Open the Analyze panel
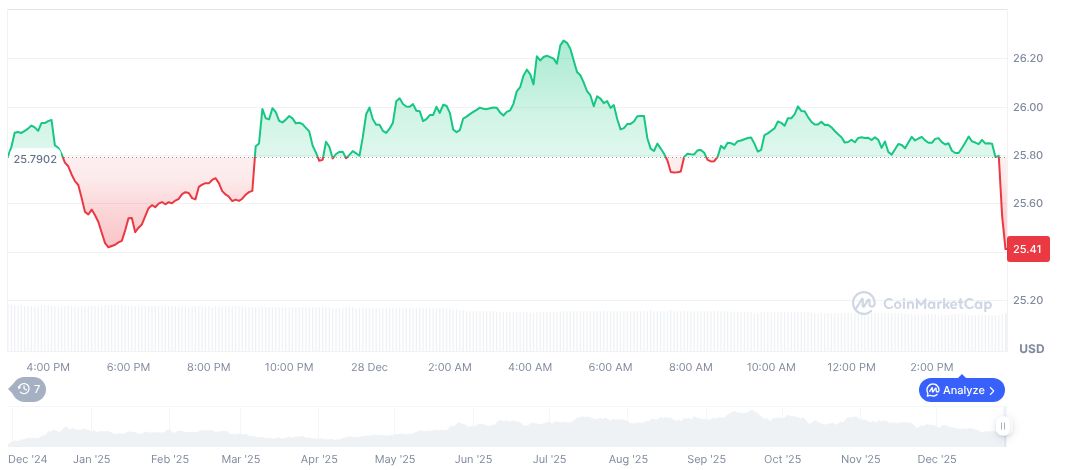1072x470 pixels. pos(961,390)
